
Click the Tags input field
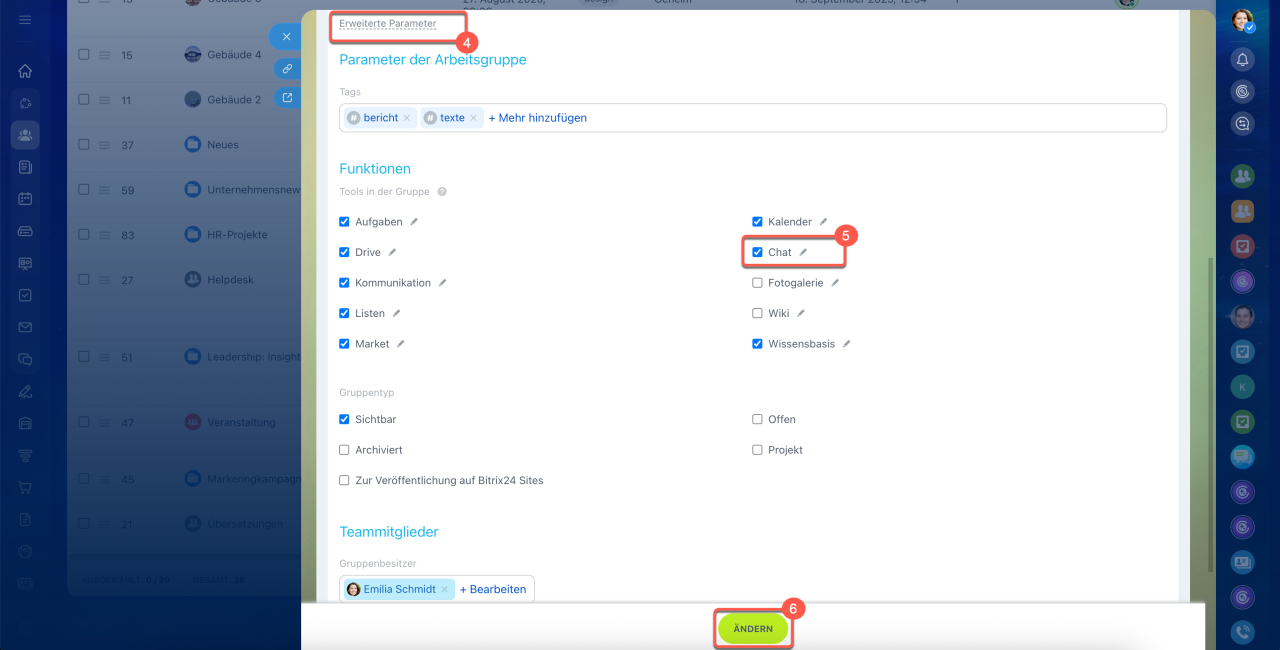pyautogui.click(x=753, y=118)
